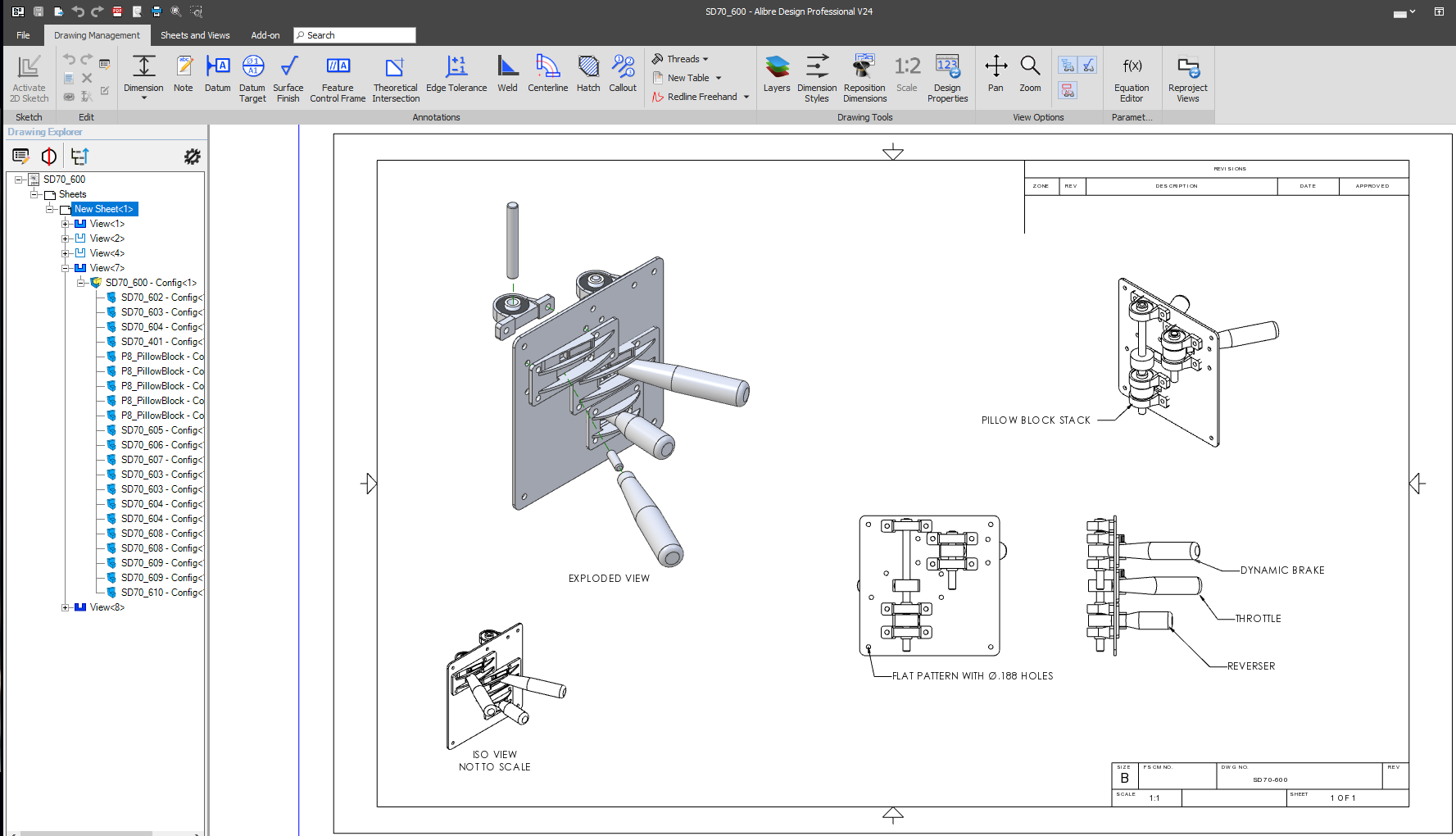Insert a Datum symbol

(x=218, y=74)
